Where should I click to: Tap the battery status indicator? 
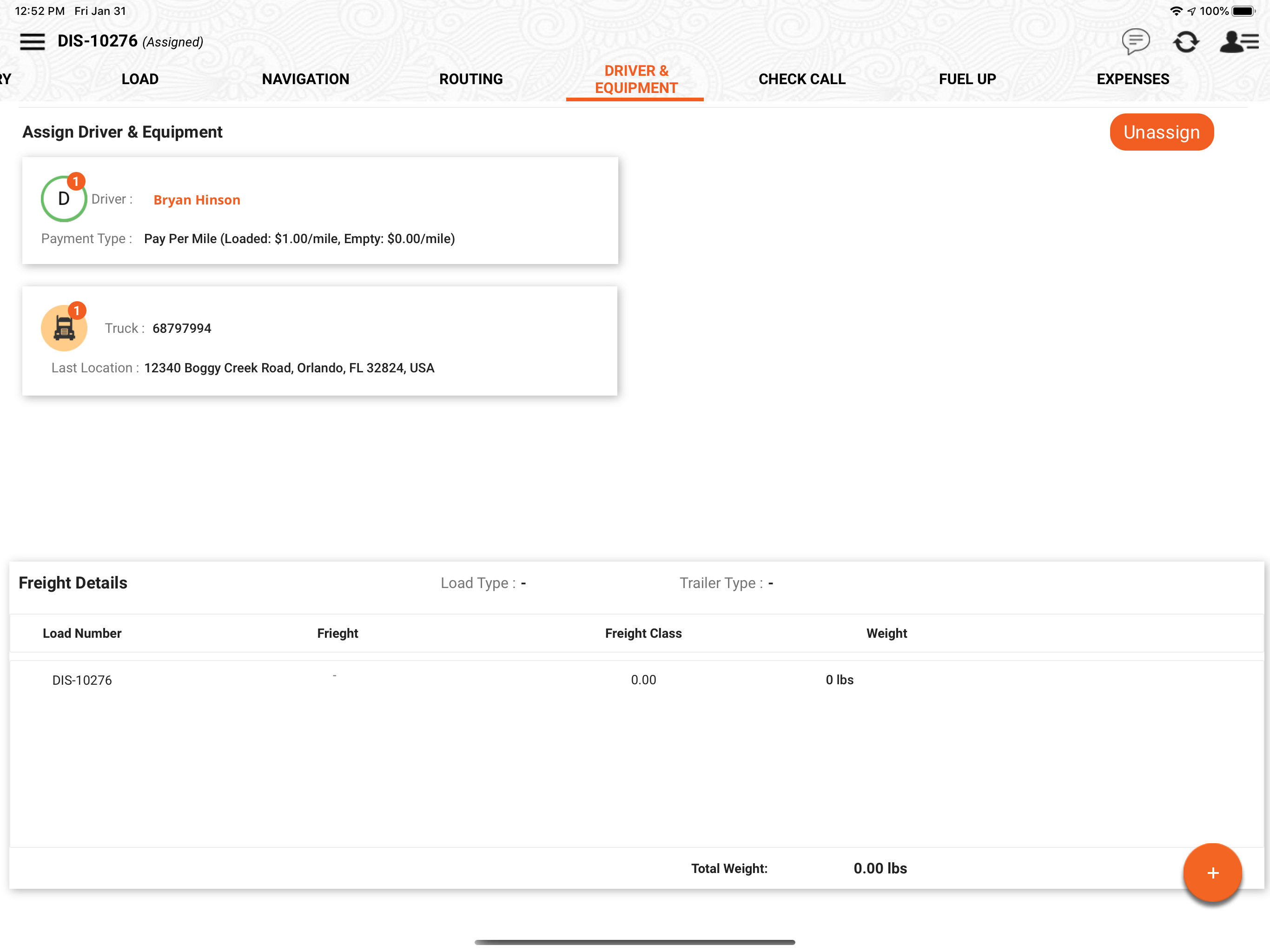coord(1243,11)
